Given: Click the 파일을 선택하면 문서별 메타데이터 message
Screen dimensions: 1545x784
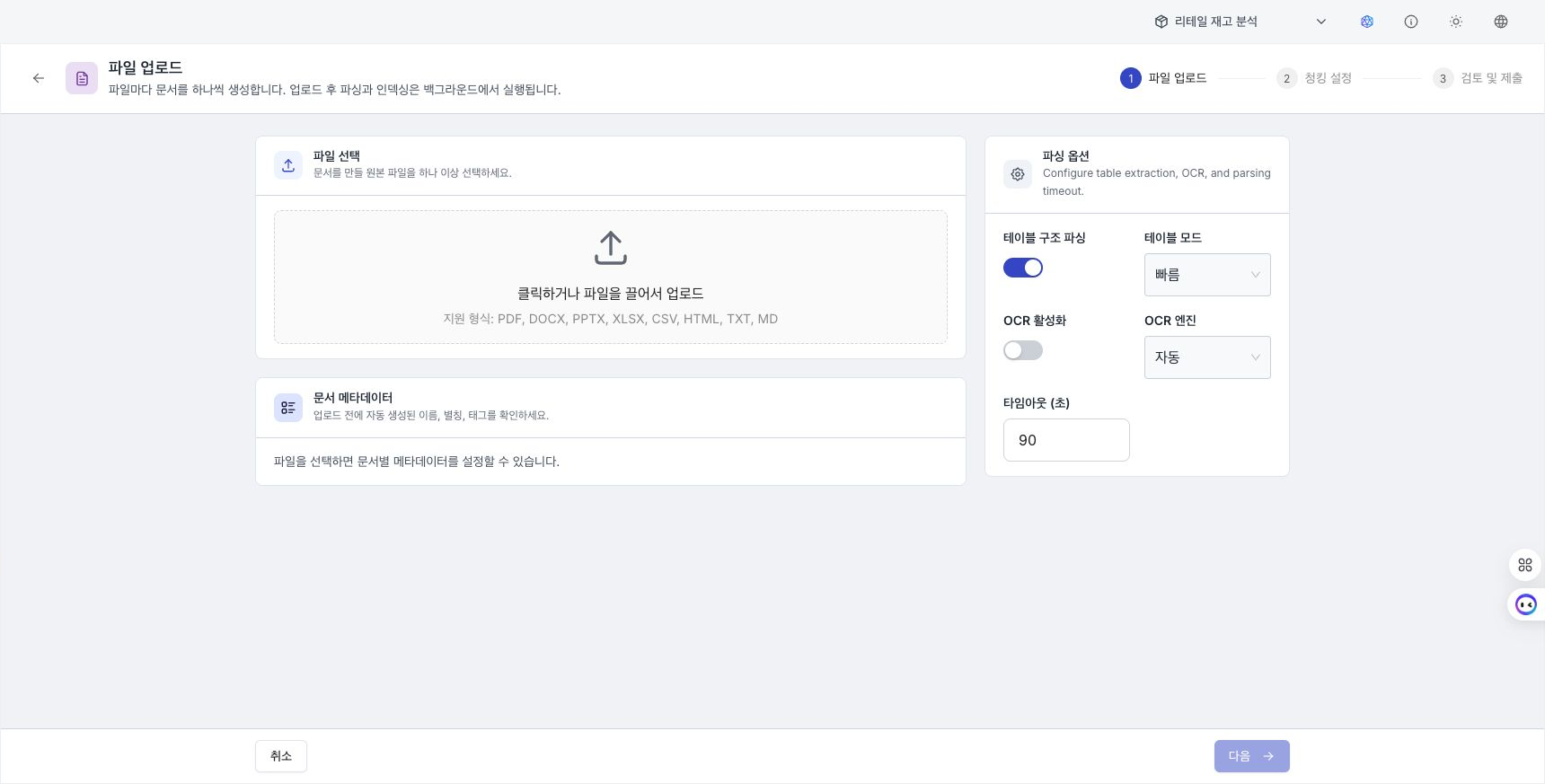Looking at the screenshot, I should pos(417,462).
